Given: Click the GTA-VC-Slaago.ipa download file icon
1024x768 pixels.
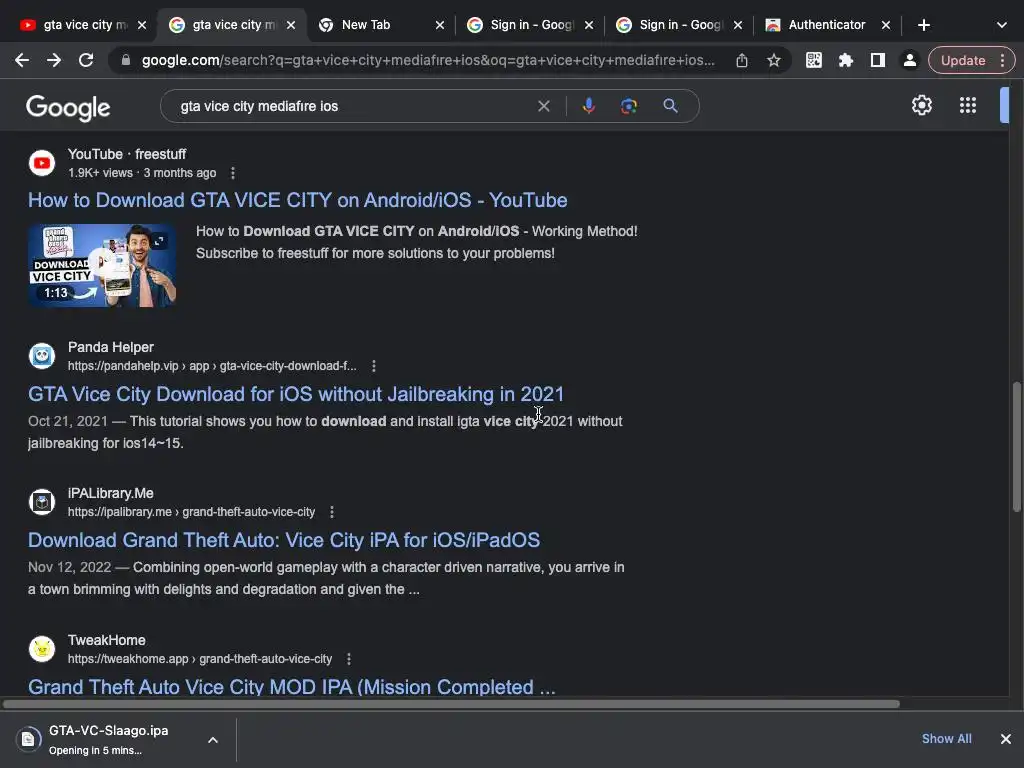Looking at the screenshot, I should (x=28, y=739).
